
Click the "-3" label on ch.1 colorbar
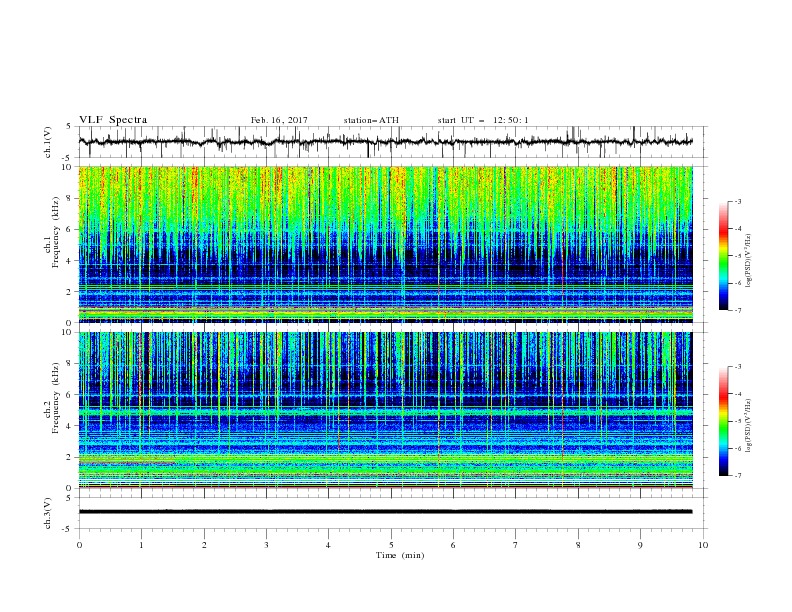pos(737,201)
